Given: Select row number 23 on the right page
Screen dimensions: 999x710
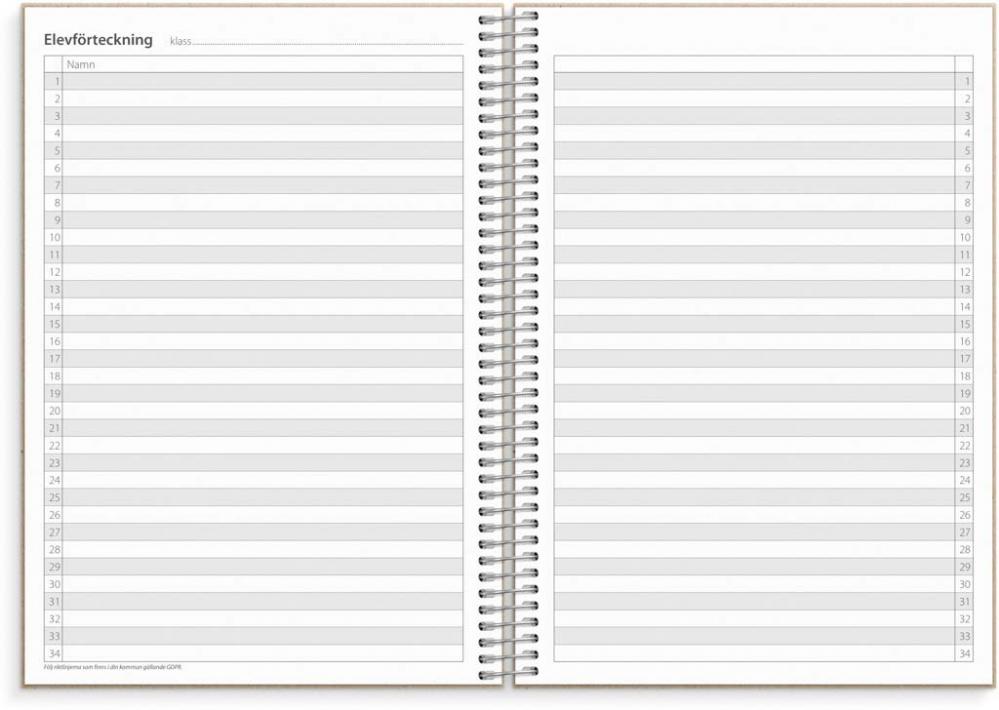Looking at the screenshot, I should tap(965, 463).
